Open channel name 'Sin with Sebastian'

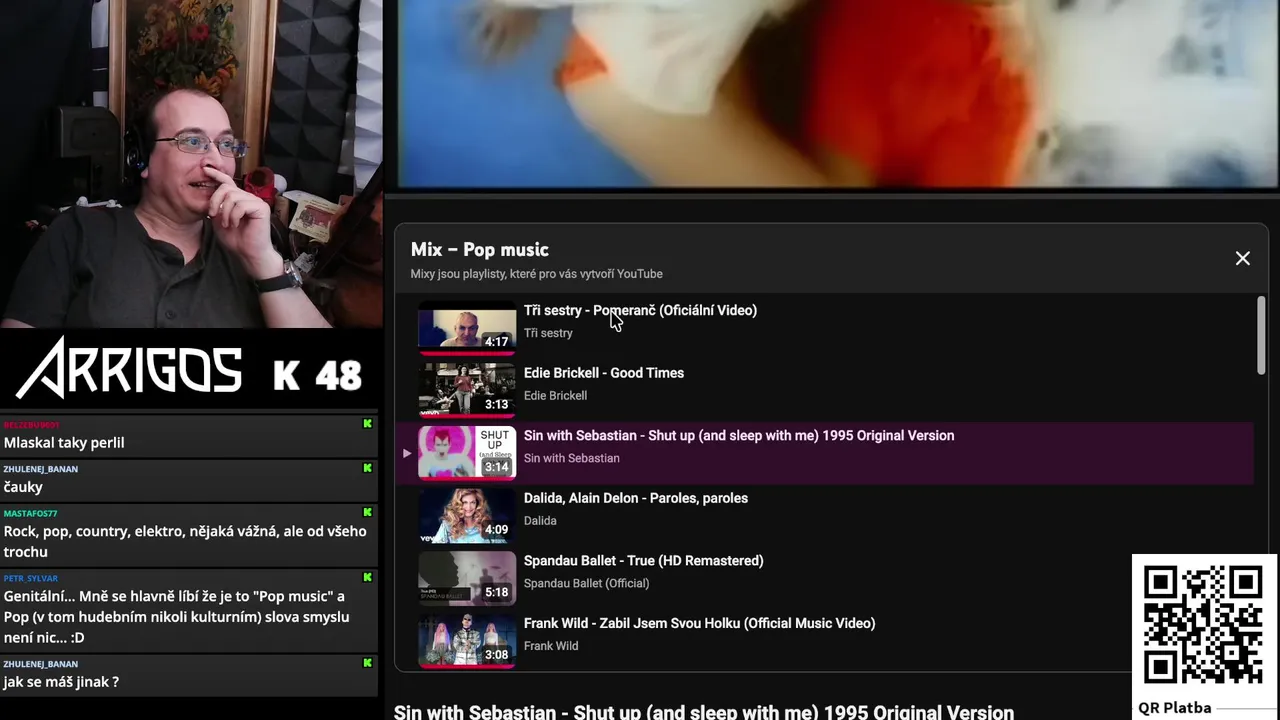tap(572, 458)
